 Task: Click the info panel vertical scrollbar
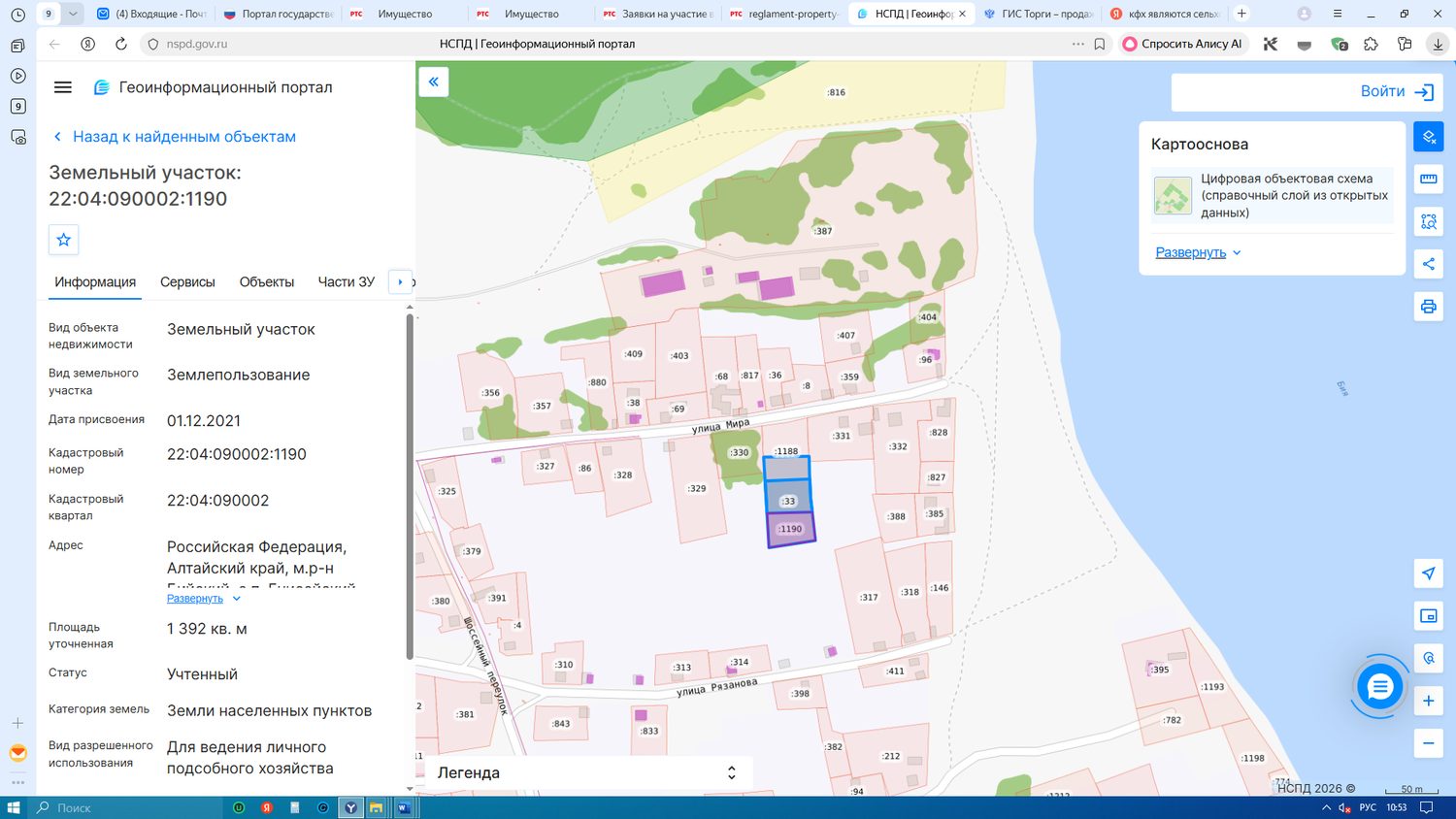(x=410, y=487)
